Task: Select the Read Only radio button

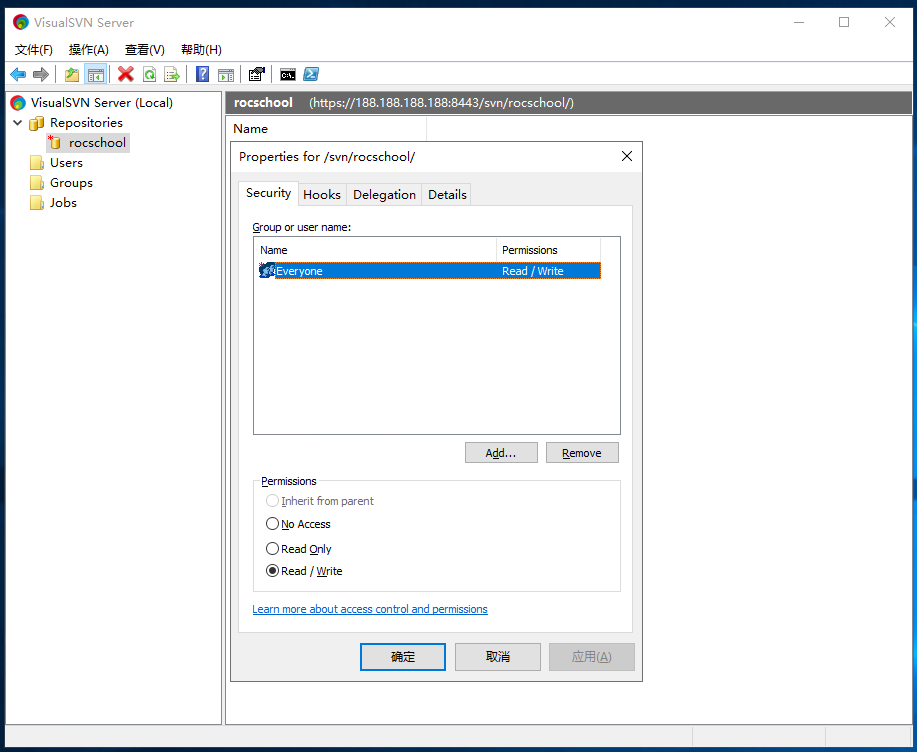Action: tap(272, 549)
